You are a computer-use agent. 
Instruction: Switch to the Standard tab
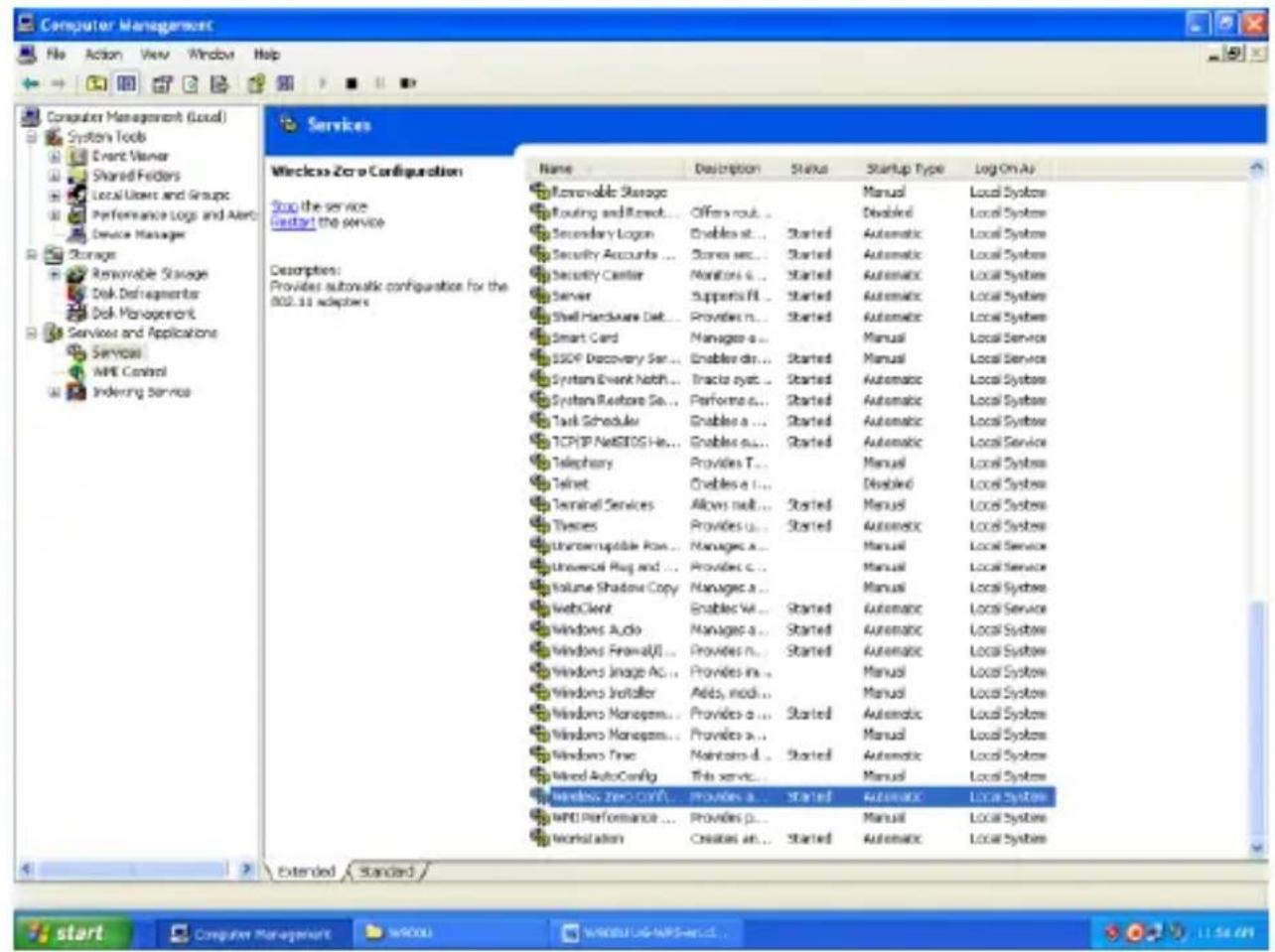[386, 872]
